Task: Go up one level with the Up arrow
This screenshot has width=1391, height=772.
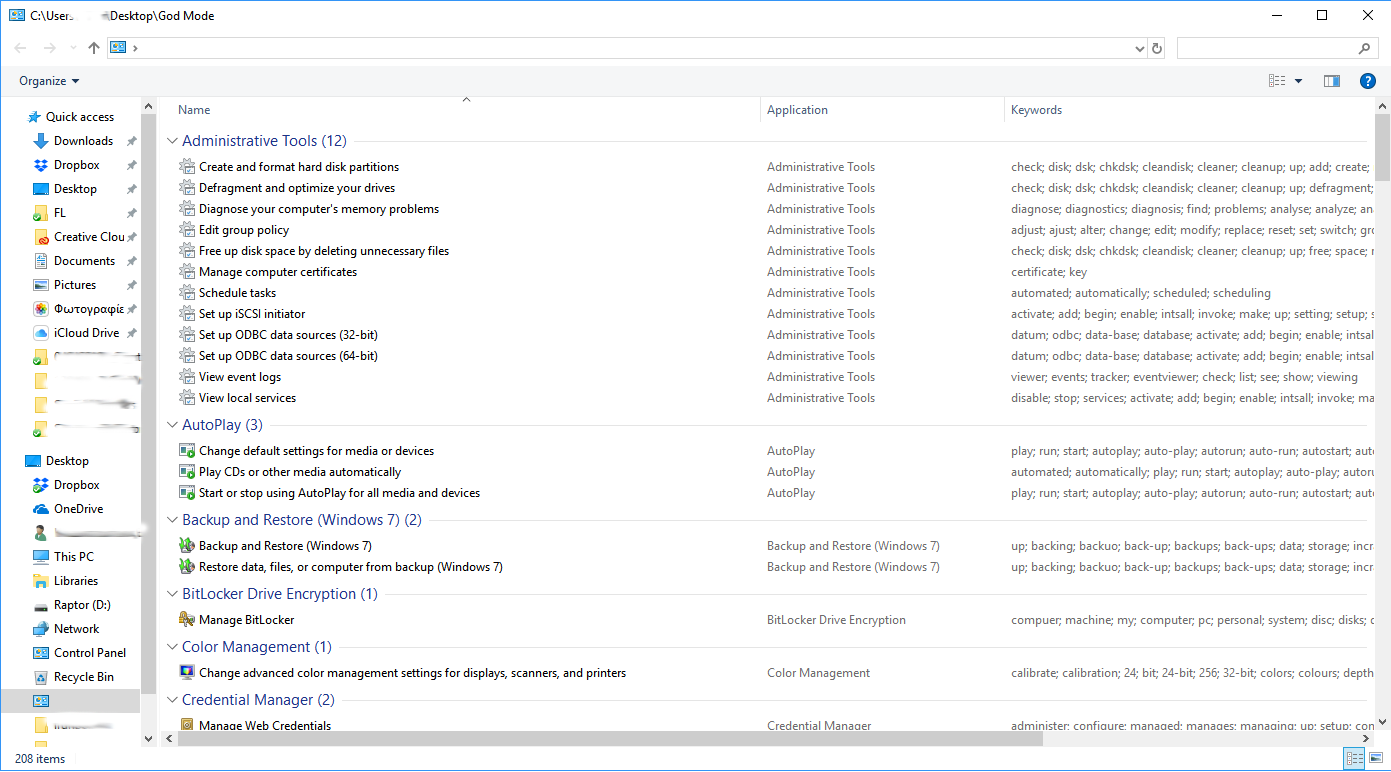Action: coord(94,48)
